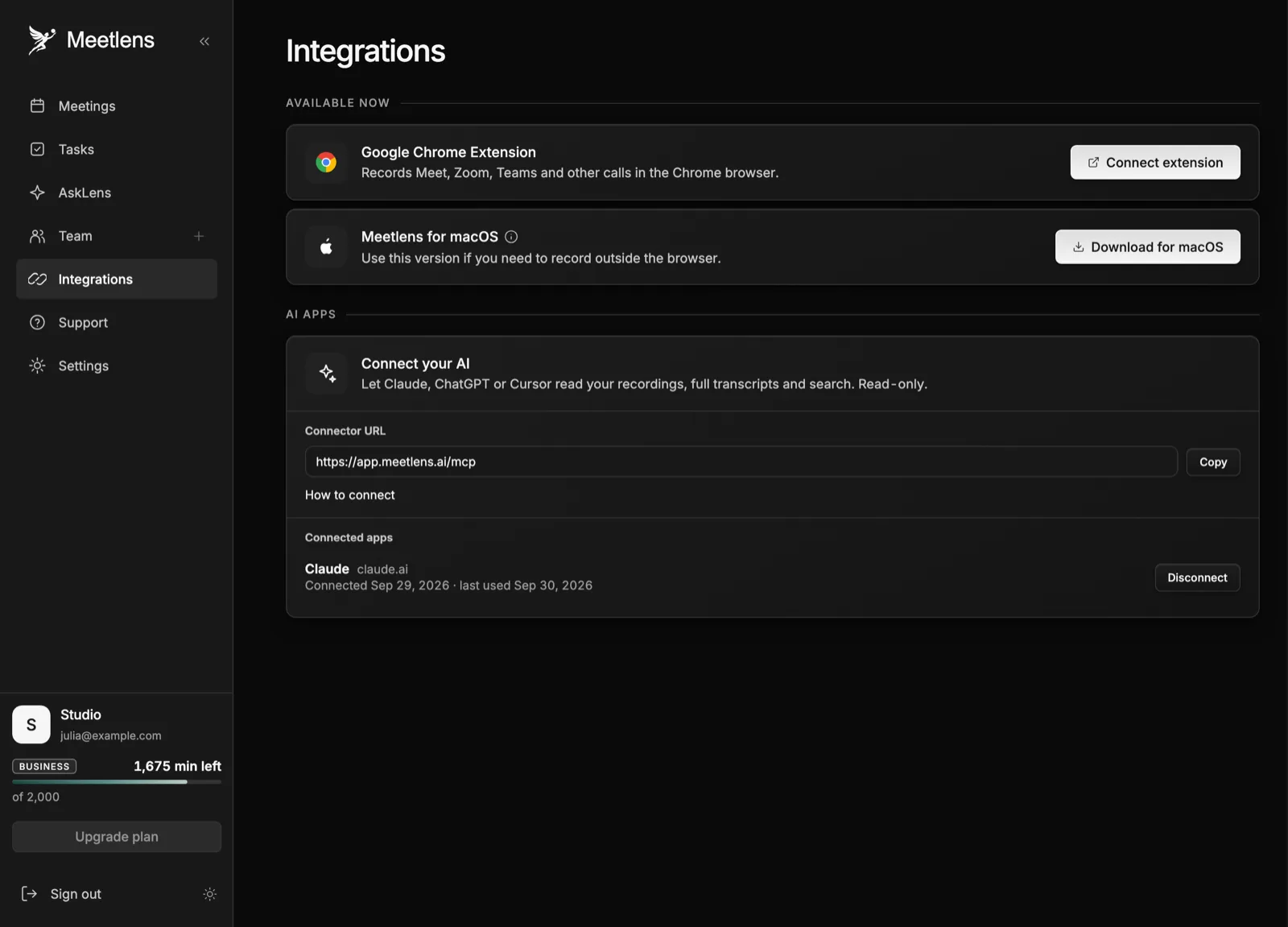Image resolution: width=1288 pixels, height=927 pixels.
Task: Click the Connect your AI sparkle icon
Action: (327, 374)
